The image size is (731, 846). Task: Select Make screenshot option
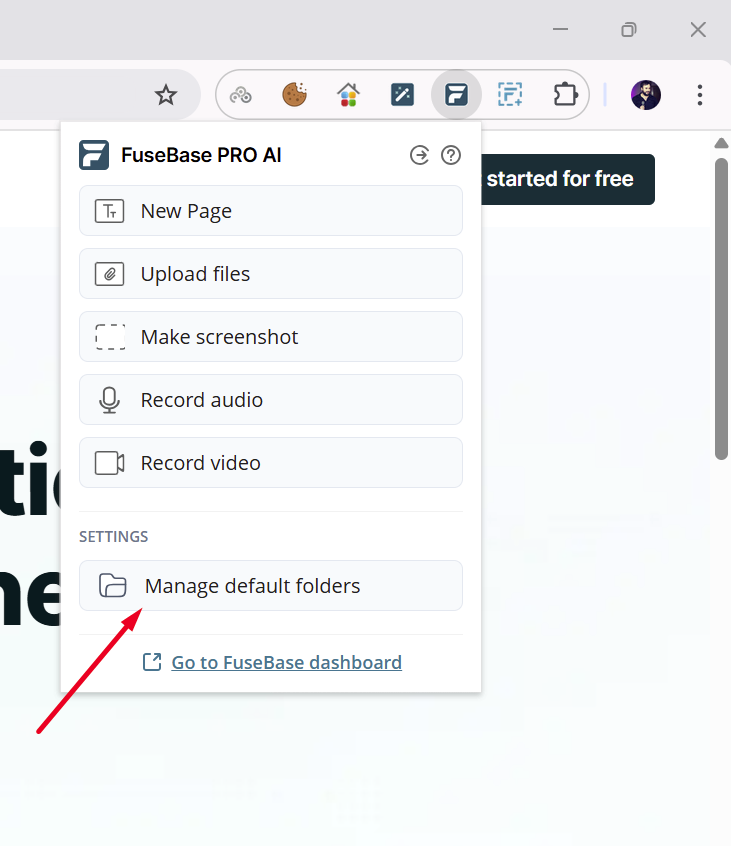(x=270, y=337)
